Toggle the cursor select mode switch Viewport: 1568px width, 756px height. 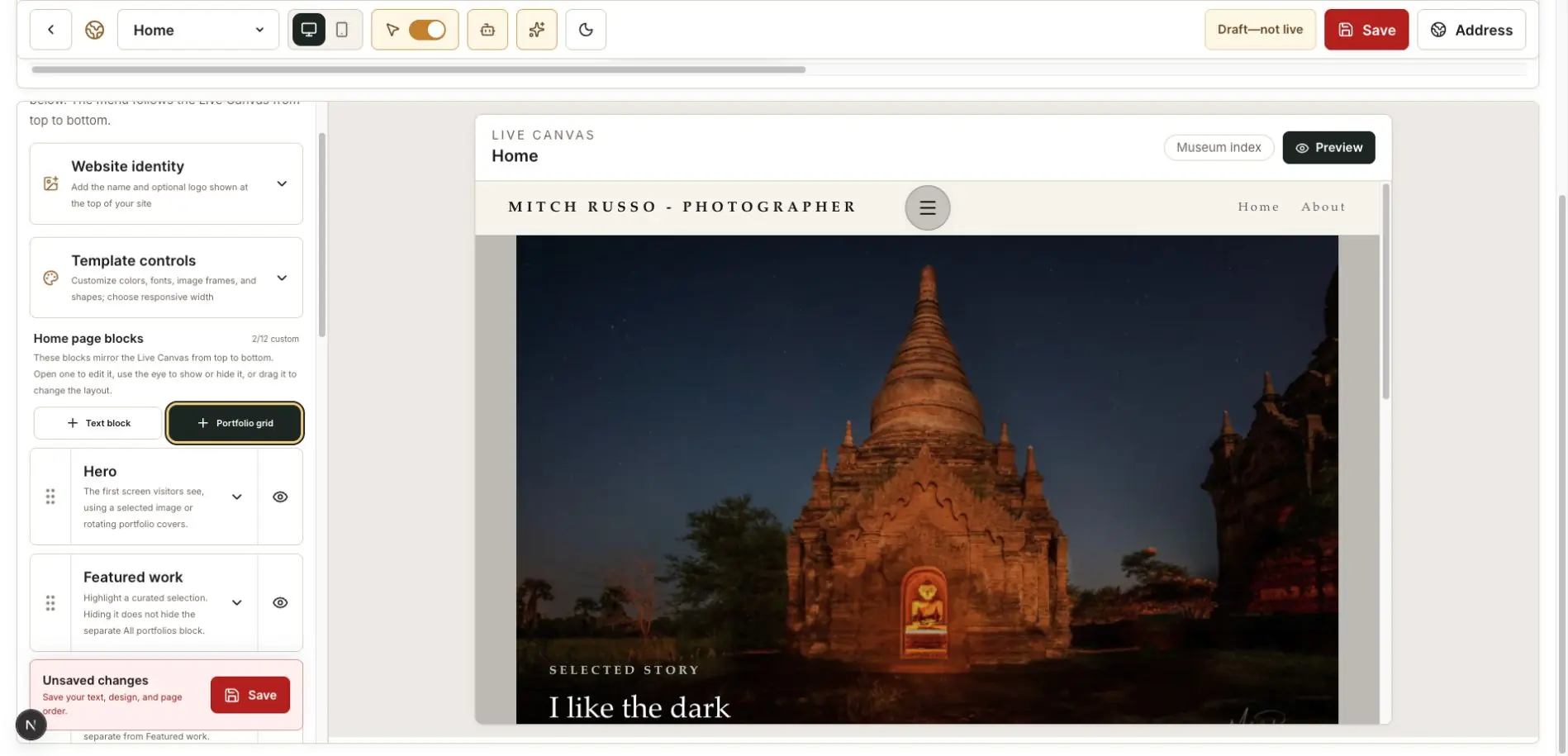427,30
